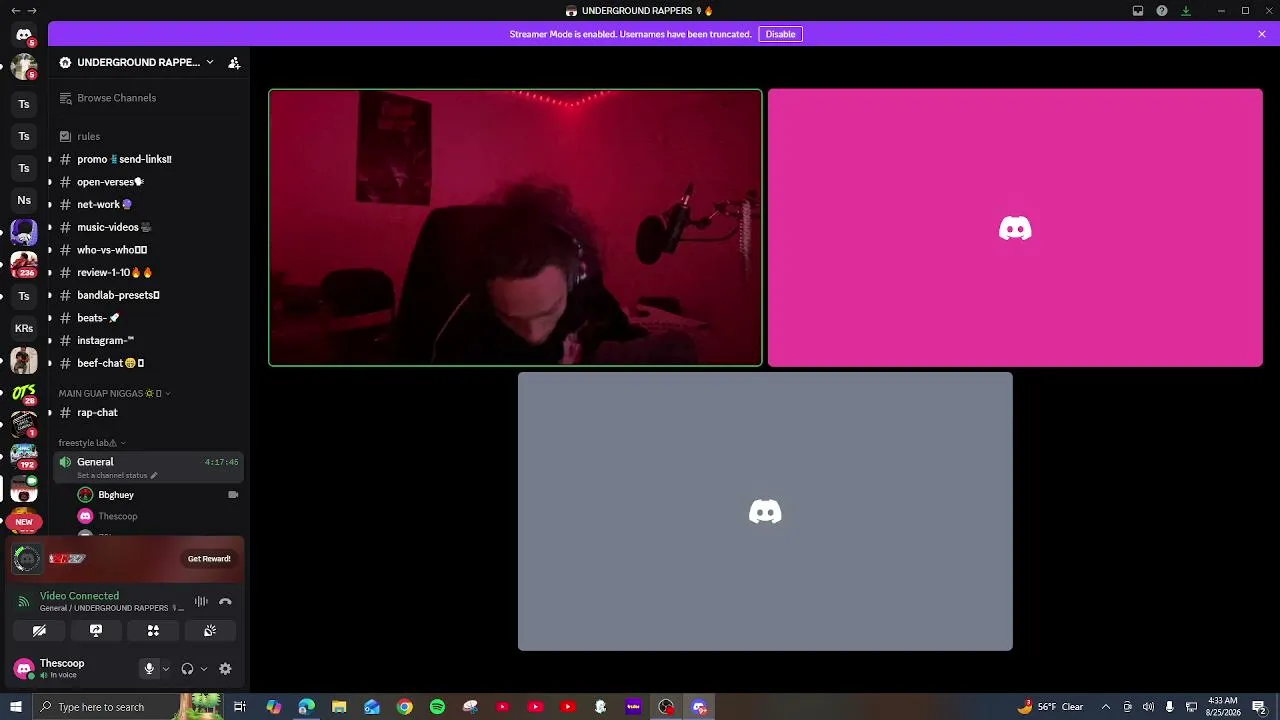Viewport: 1280px width, 720px height.
Task: Open the bandlab-presets channel
Action: click(x=148, y=295)
